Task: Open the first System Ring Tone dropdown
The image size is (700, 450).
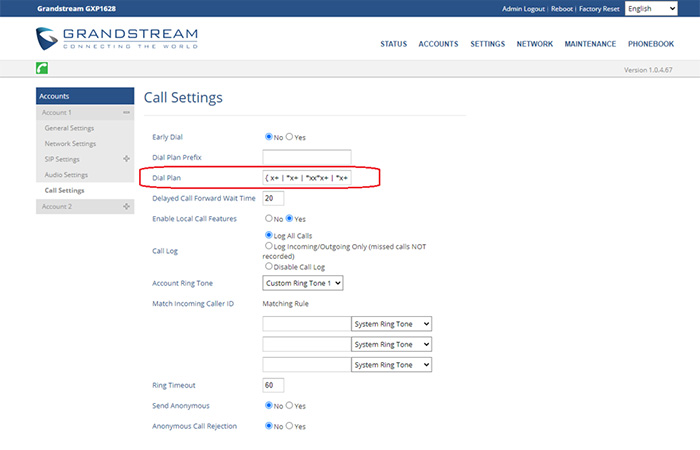Action: pyautogui.click(x=391, y=324)
